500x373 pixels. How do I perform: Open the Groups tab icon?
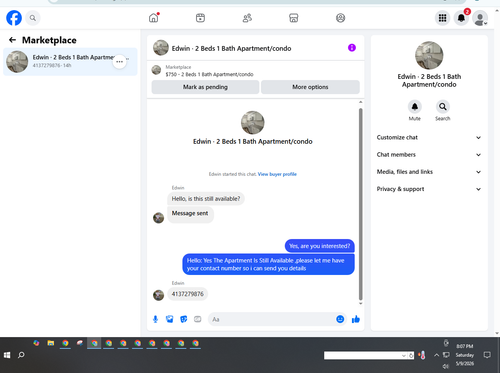point(340,18)
